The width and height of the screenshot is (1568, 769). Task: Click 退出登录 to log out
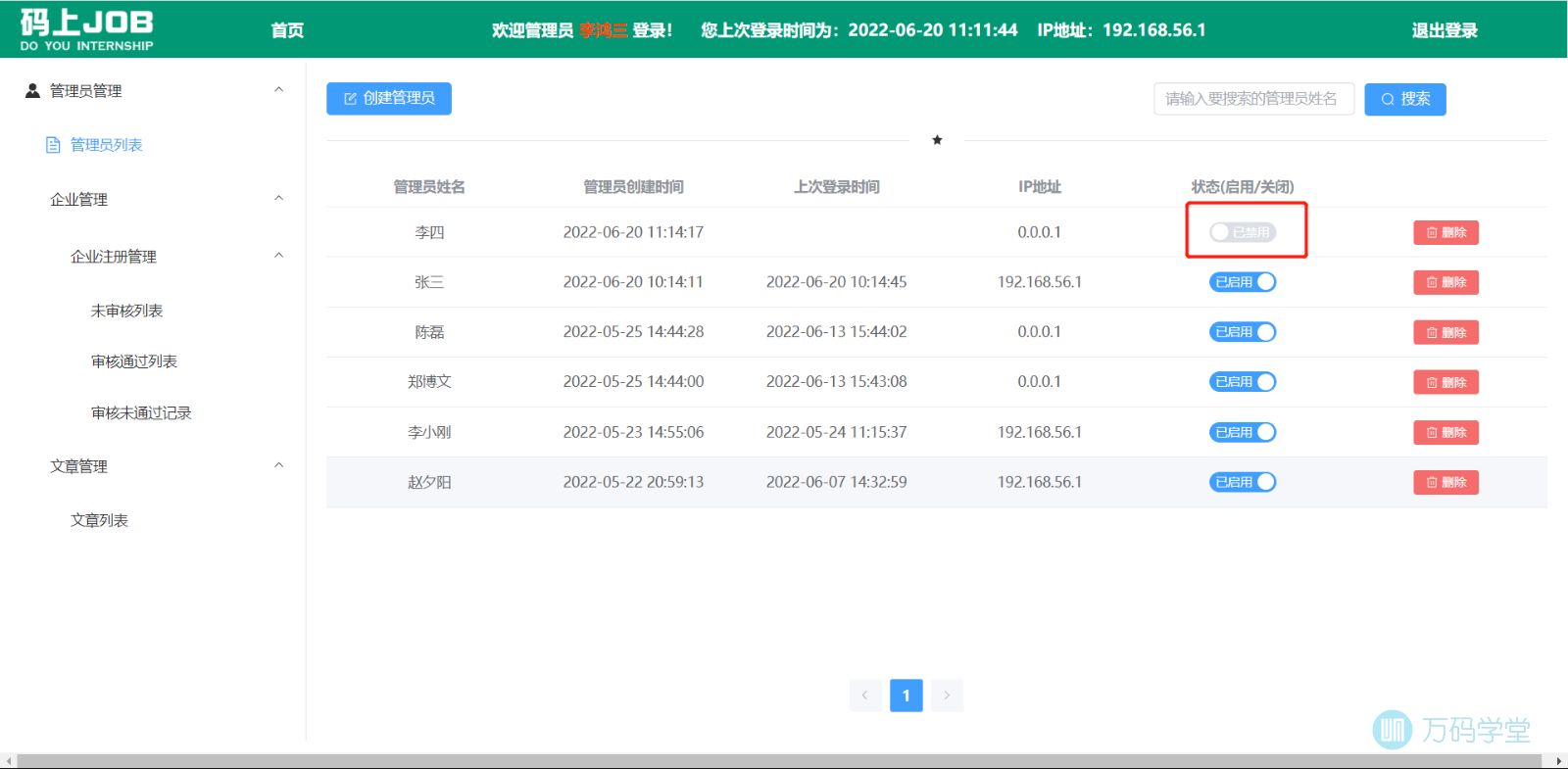(x=1445, y=30)
